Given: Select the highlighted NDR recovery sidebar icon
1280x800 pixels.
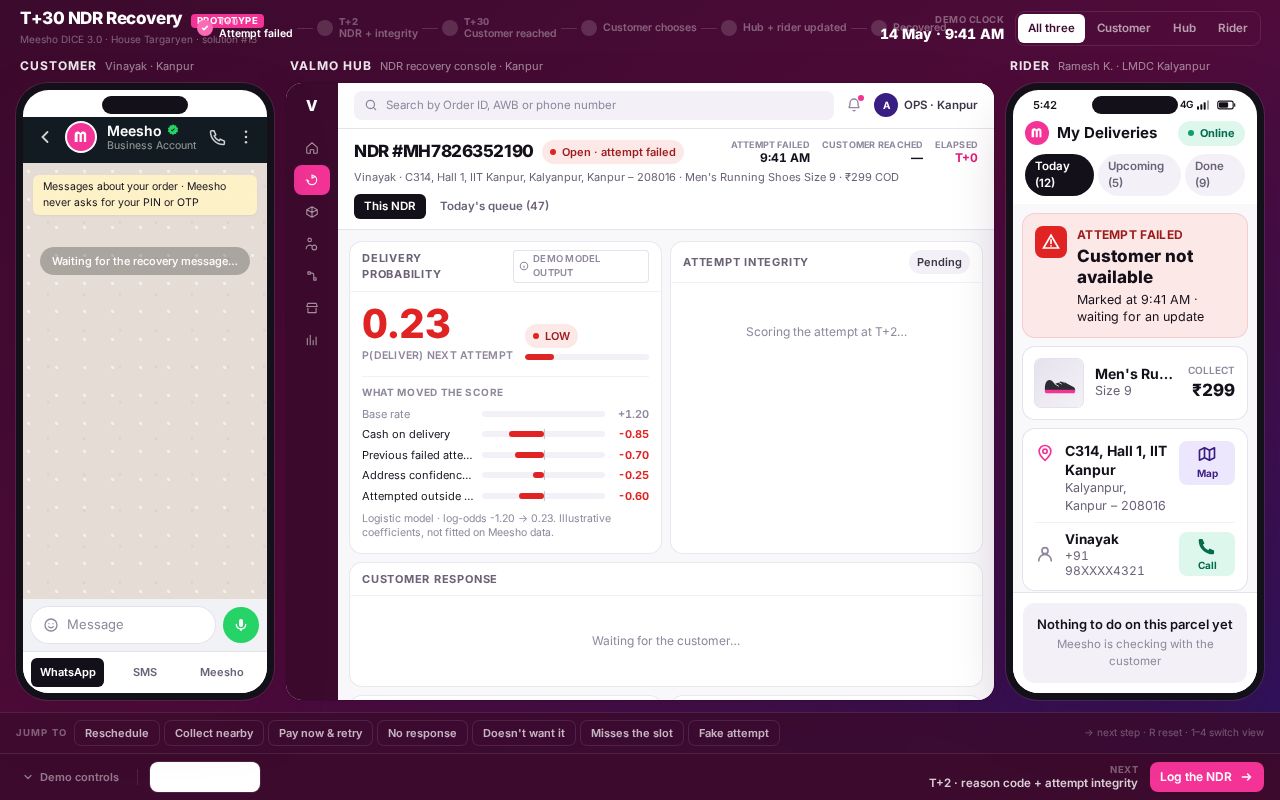Looking at the screenshot, I should point(312,180).
